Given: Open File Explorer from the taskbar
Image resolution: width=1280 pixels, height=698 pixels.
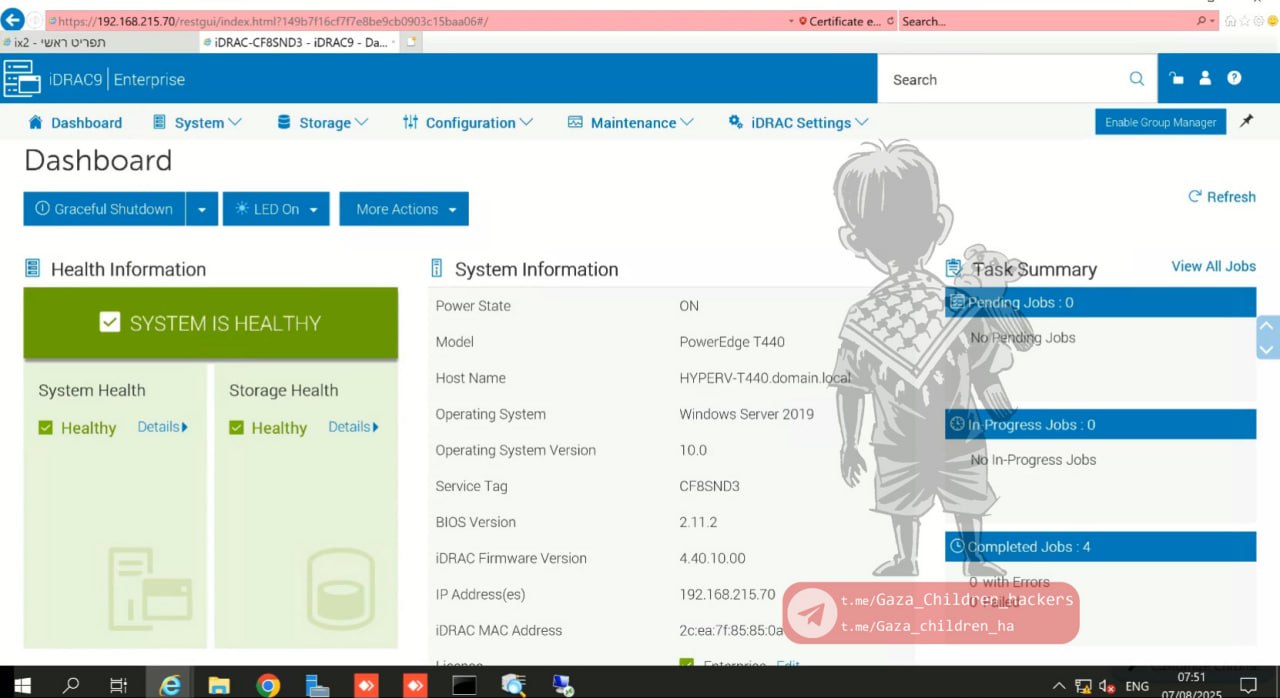Looking at the screenshot, I should [x=219, y=685].
